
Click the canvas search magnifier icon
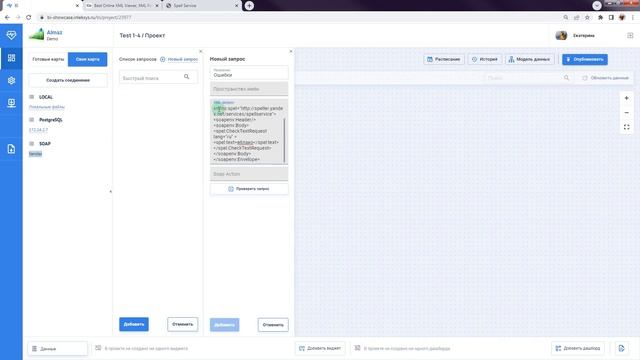567,78
